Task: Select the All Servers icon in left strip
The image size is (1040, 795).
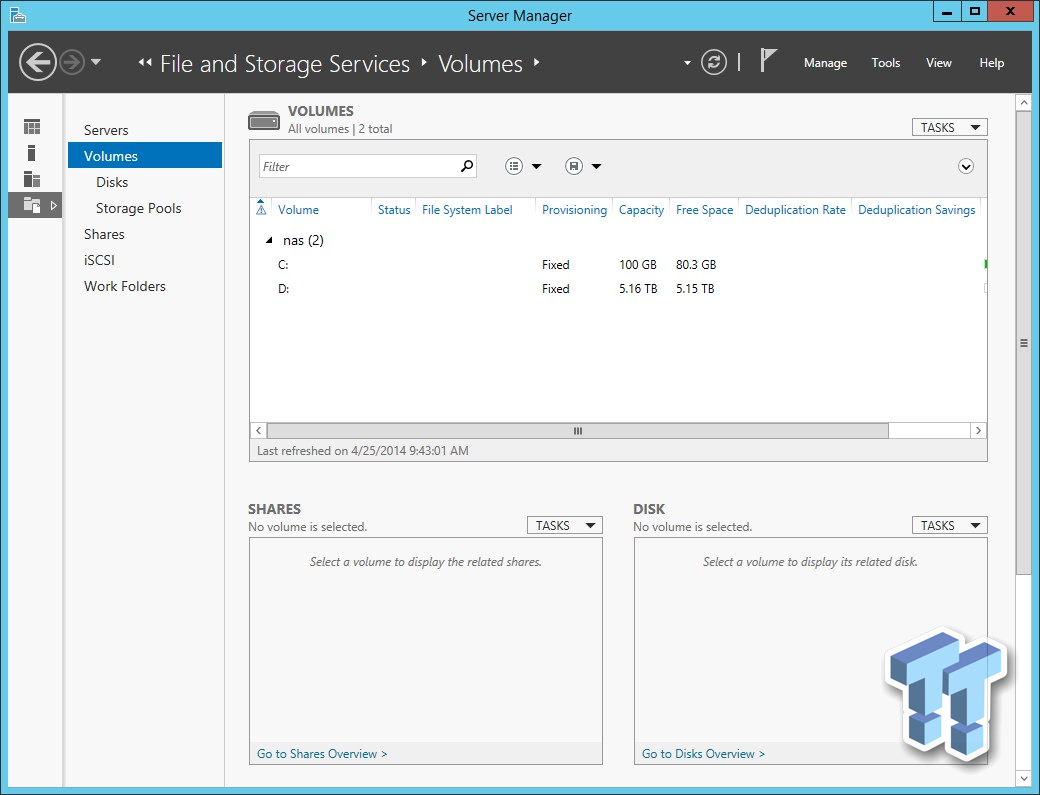Action: 32,179
